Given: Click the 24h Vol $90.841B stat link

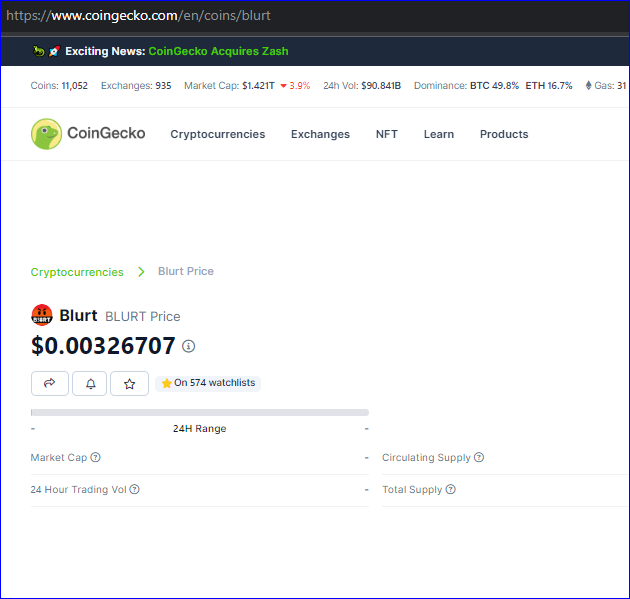Looking at the screenshot, I should coord(362,86).
